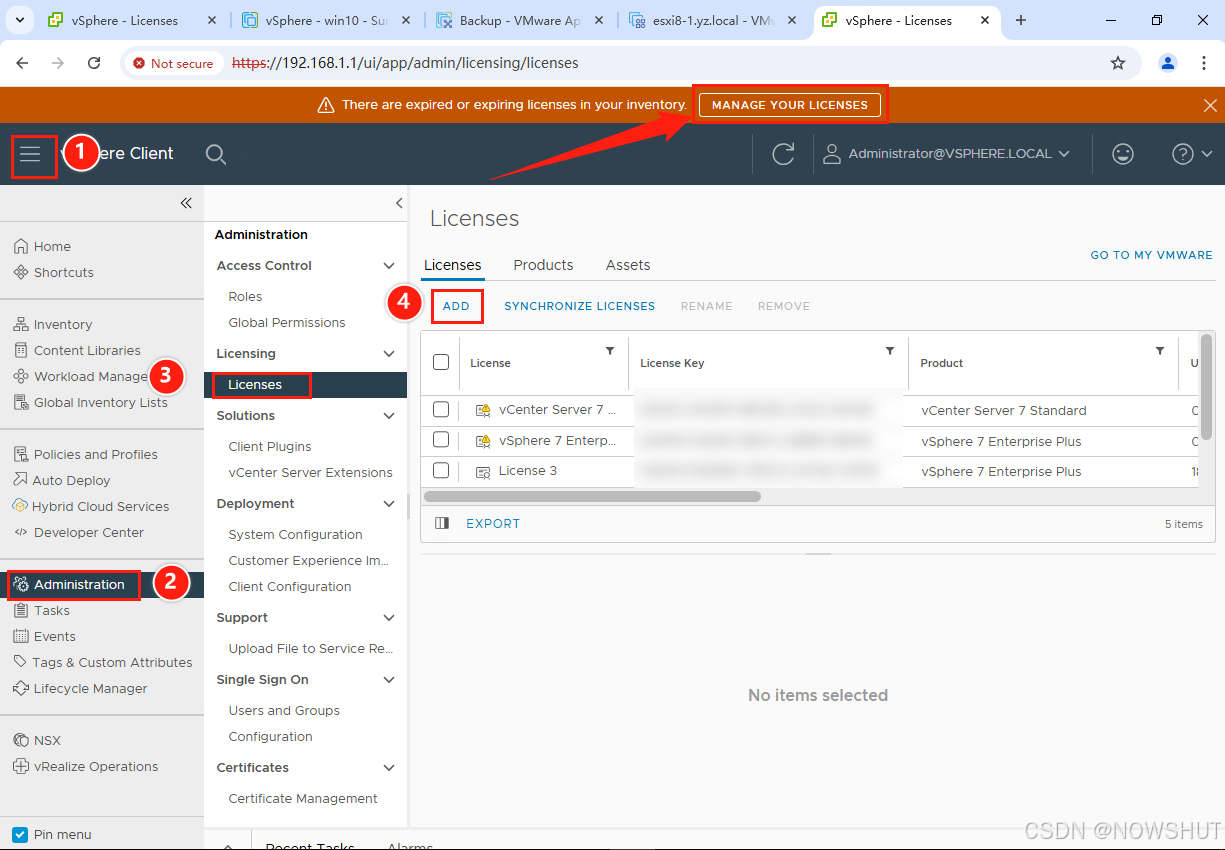Click the search magnifier icon
The height and width of the screenshot is (850, 1225).
(216, 154)
